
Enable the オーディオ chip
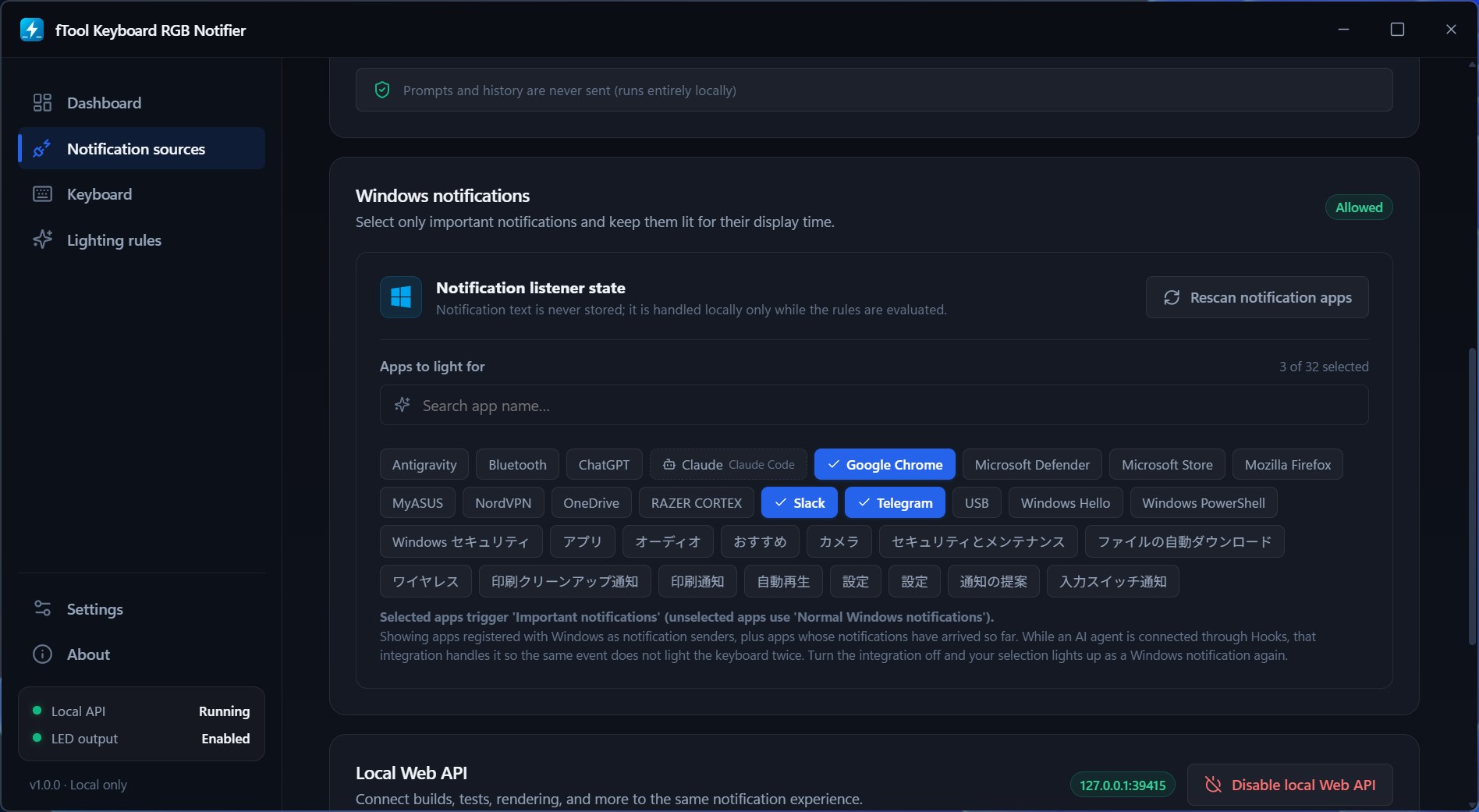click(x=668, y=541)
